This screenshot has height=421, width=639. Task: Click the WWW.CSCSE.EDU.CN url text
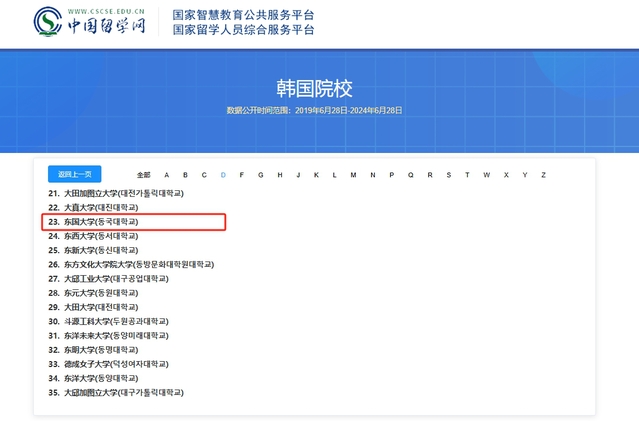coord(106,11)
